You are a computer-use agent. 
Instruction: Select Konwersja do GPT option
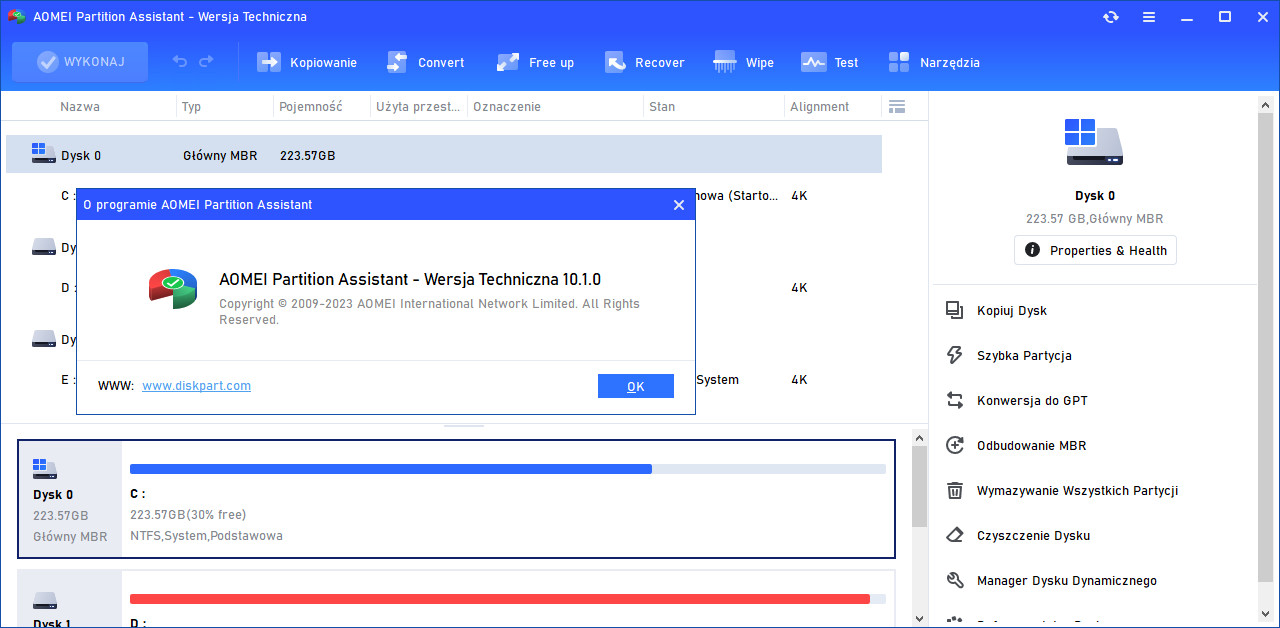click(x=1032, y=401)
